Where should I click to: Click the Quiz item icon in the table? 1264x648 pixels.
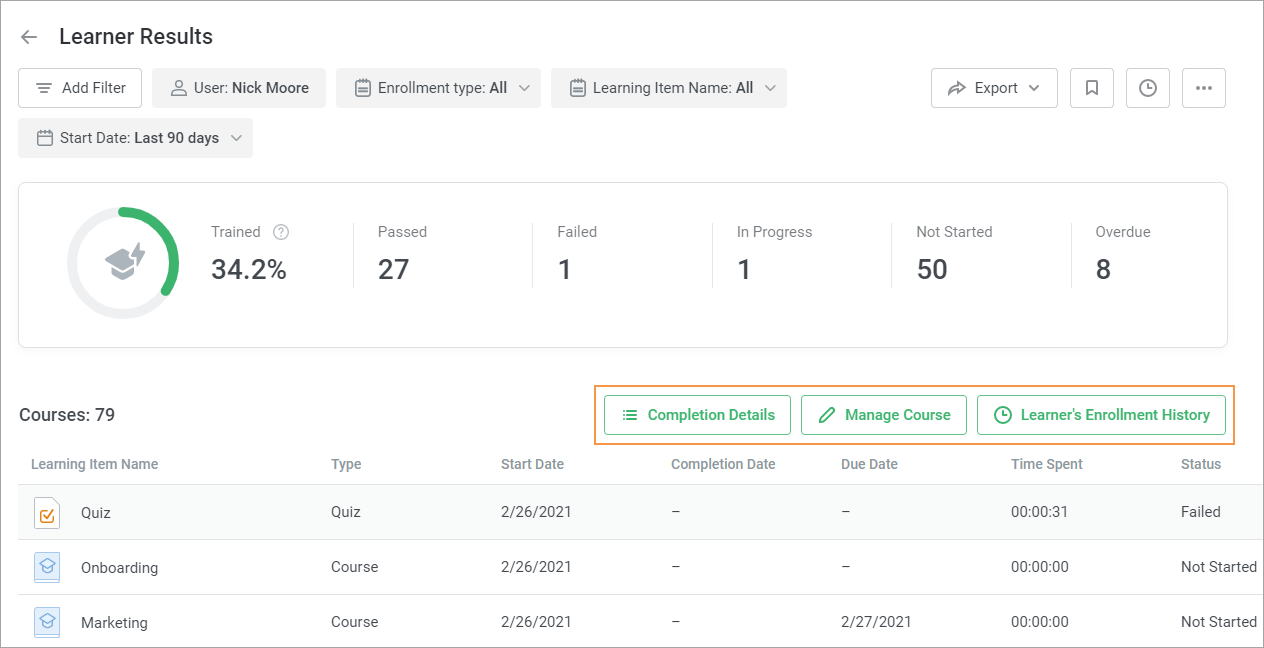point(46,512)
